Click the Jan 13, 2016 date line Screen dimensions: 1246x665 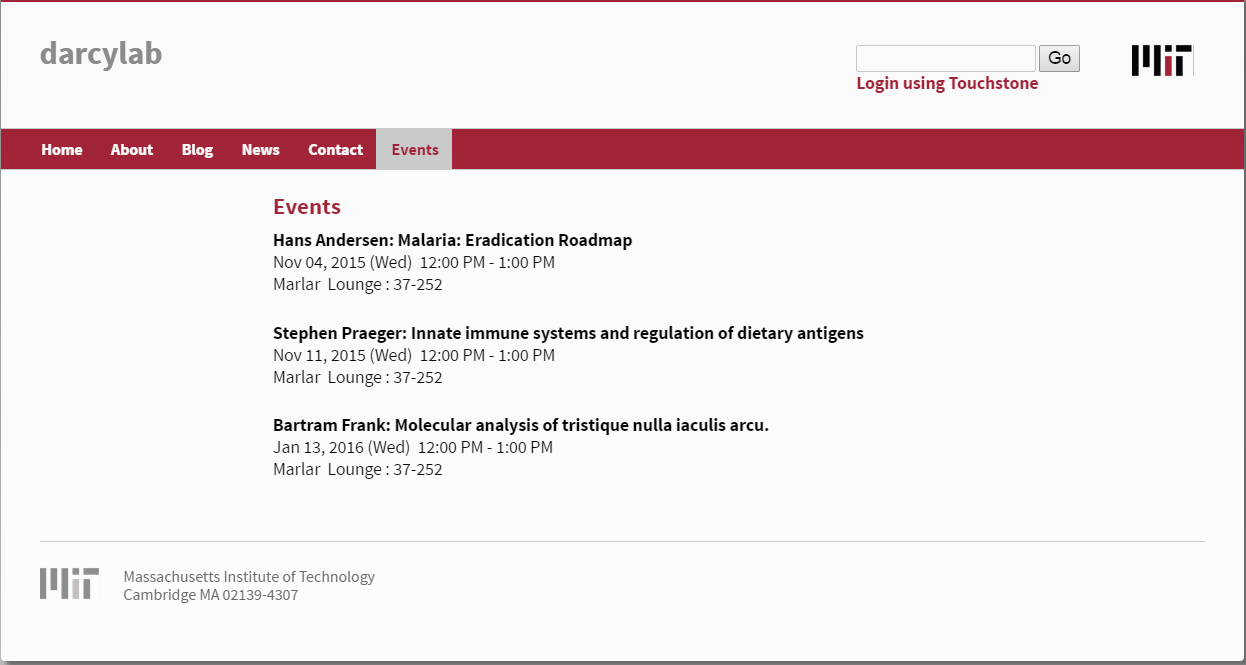pyautogui.click(x=413, y=448)
